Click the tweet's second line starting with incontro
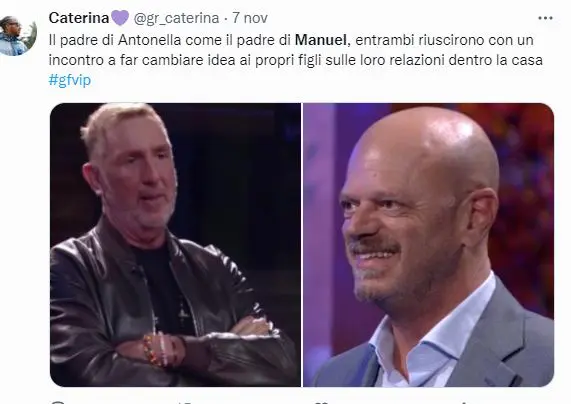 pos(296,60)
